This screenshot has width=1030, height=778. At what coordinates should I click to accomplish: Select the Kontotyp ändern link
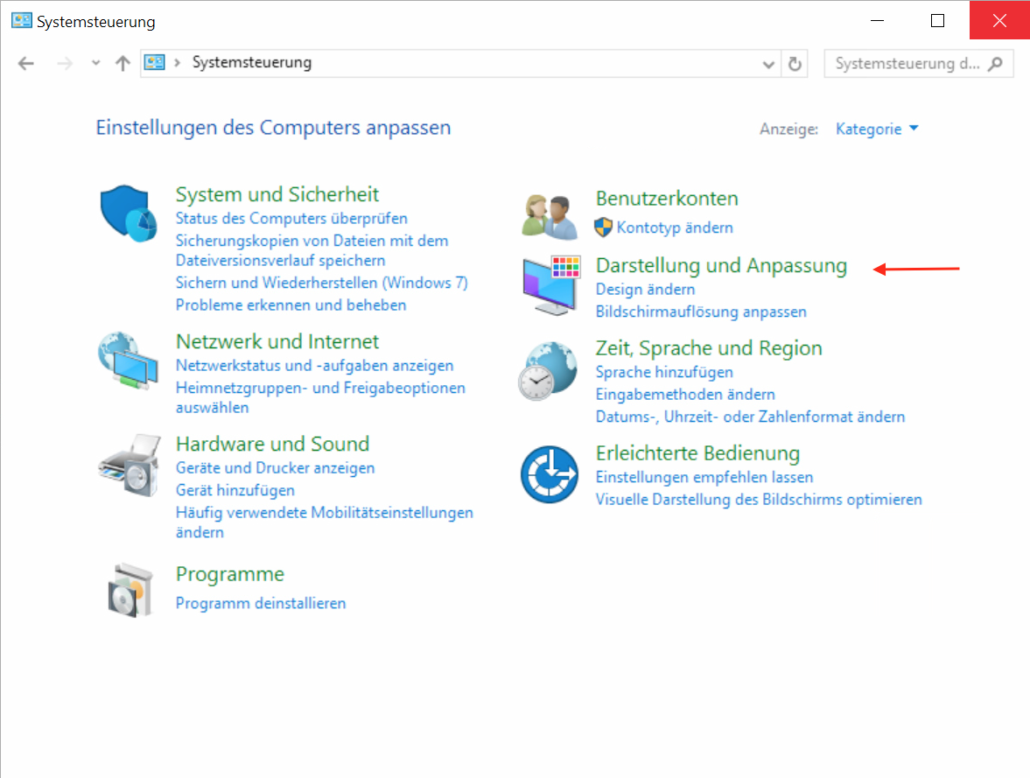675,227
